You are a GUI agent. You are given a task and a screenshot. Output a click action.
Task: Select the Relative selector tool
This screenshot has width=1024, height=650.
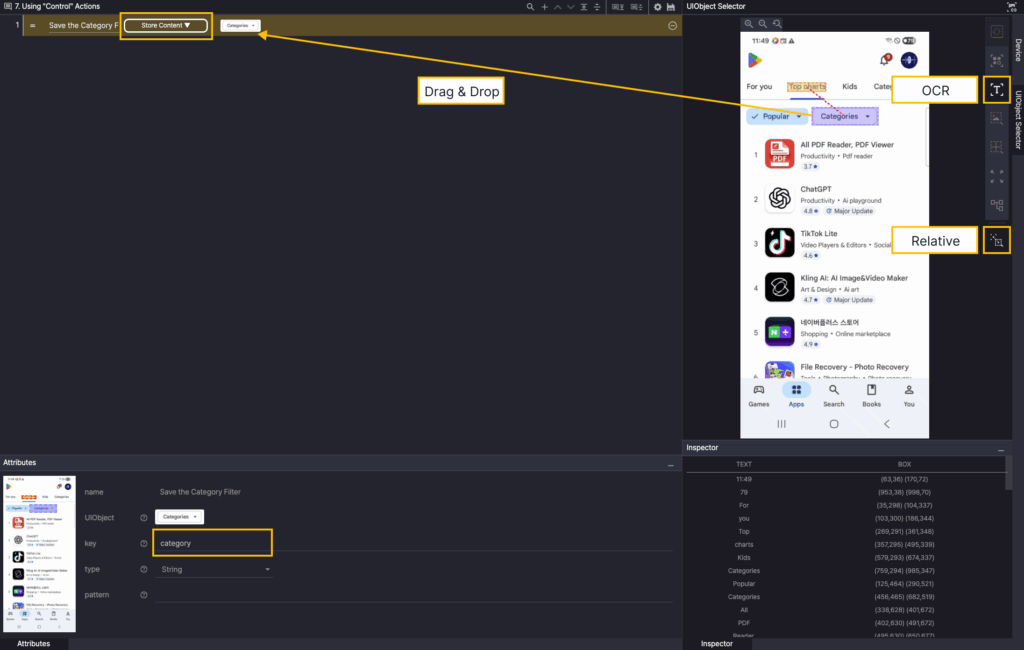[x=996, y=240]
